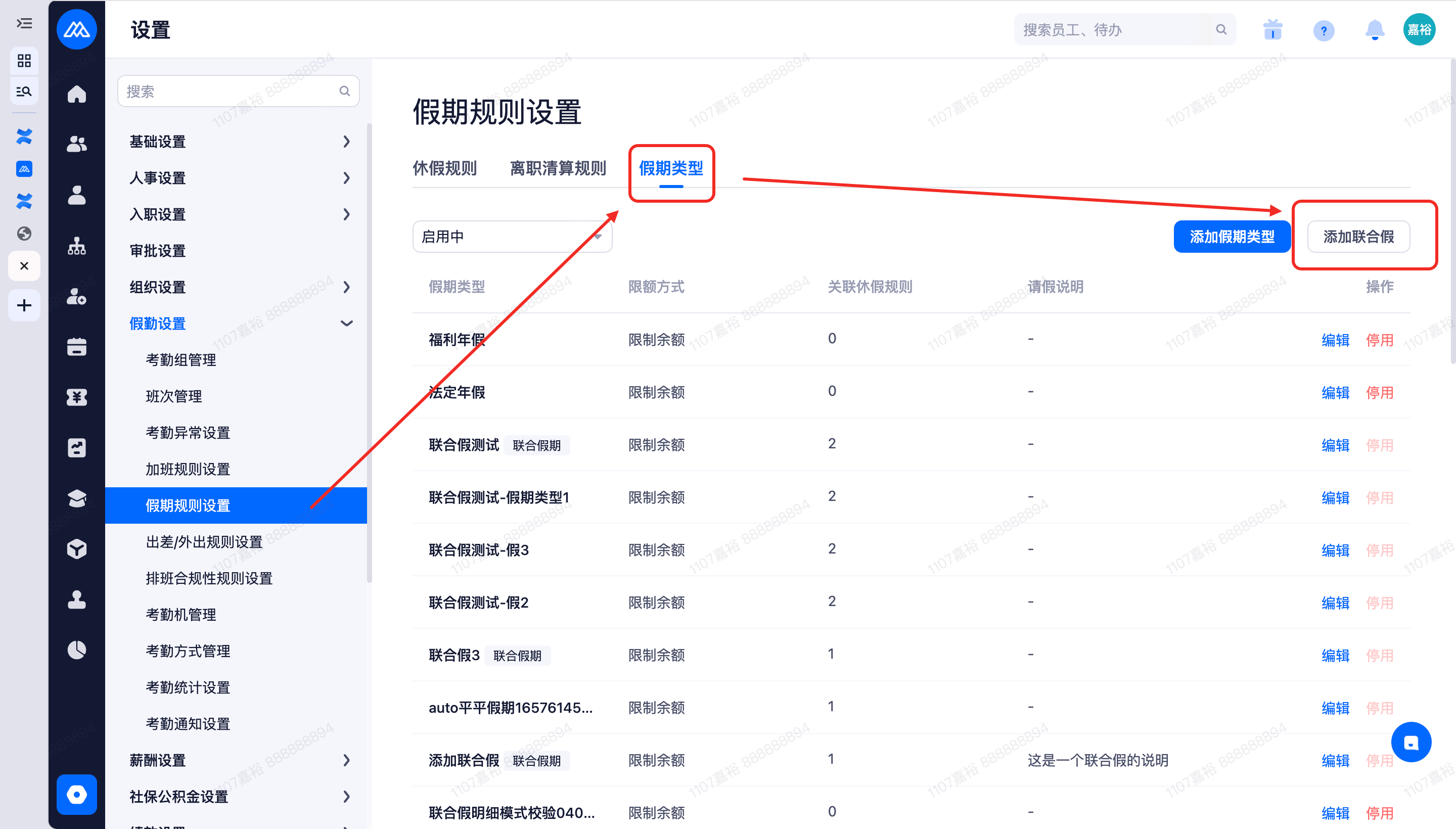Switch to the 离职清算规则 tab

558,168
